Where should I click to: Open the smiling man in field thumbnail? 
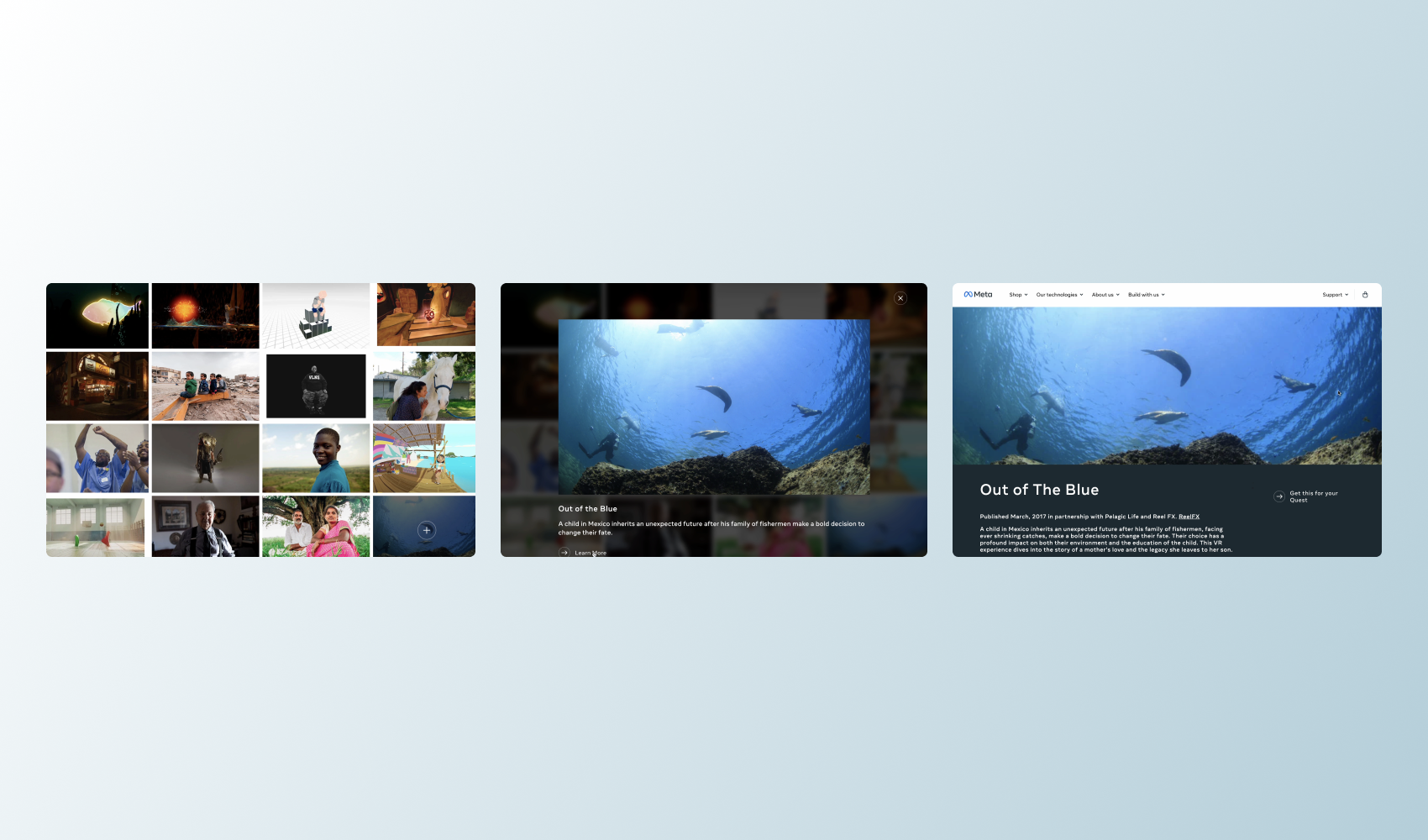(x=316, y=458)
